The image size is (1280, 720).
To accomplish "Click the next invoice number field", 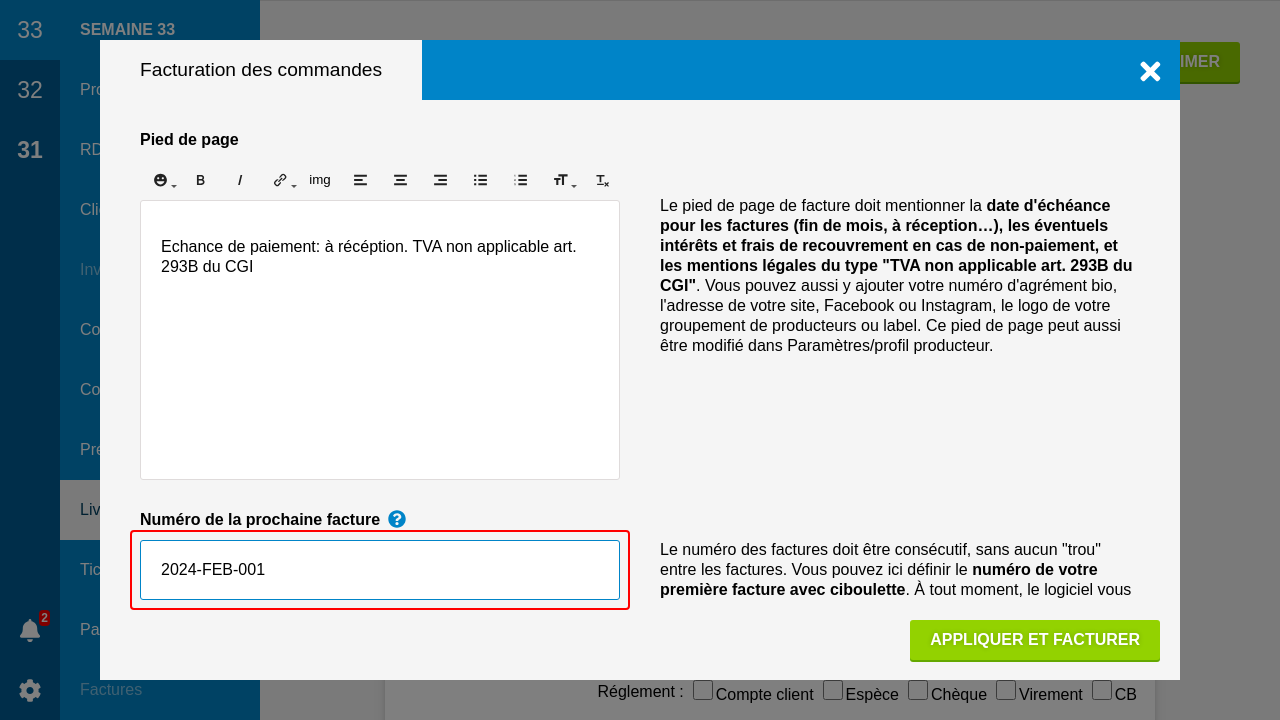I will 380,570.
